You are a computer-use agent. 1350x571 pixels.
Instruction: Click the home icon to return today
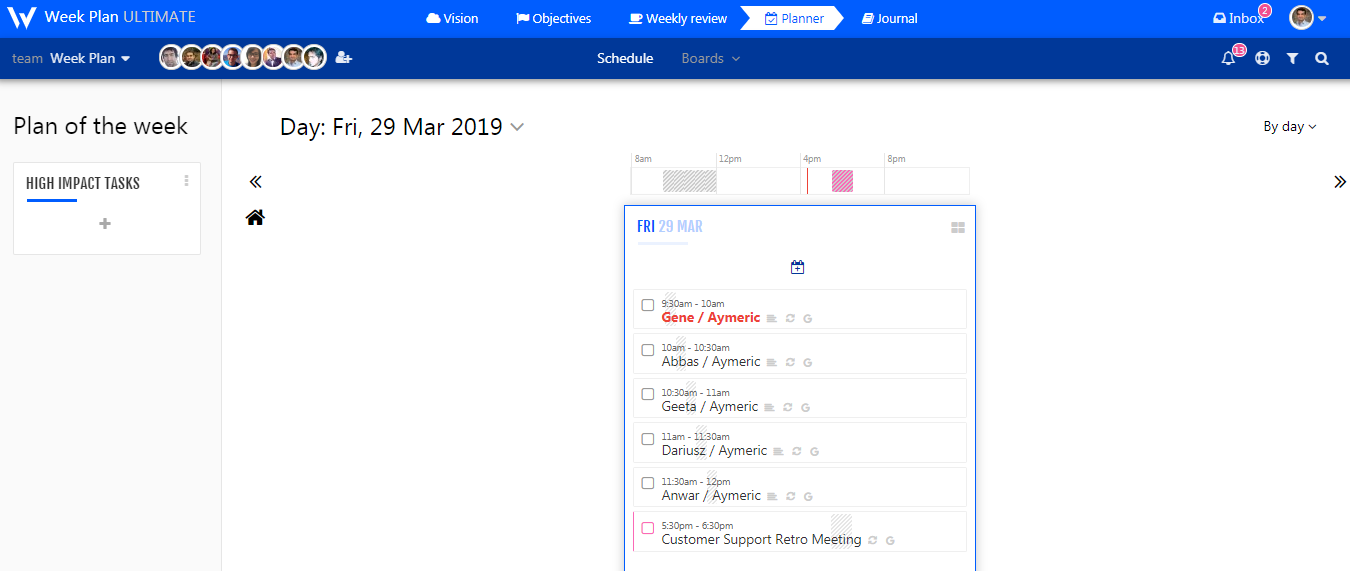coord(255,217)
